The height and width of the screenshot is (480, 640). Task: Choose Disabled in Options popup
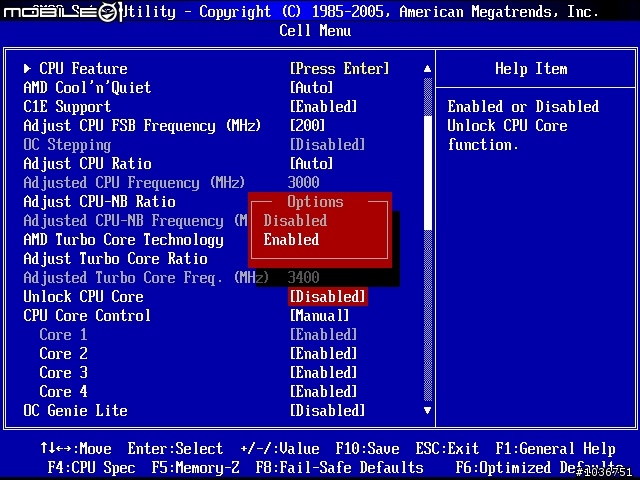click(x=295, y=221)
